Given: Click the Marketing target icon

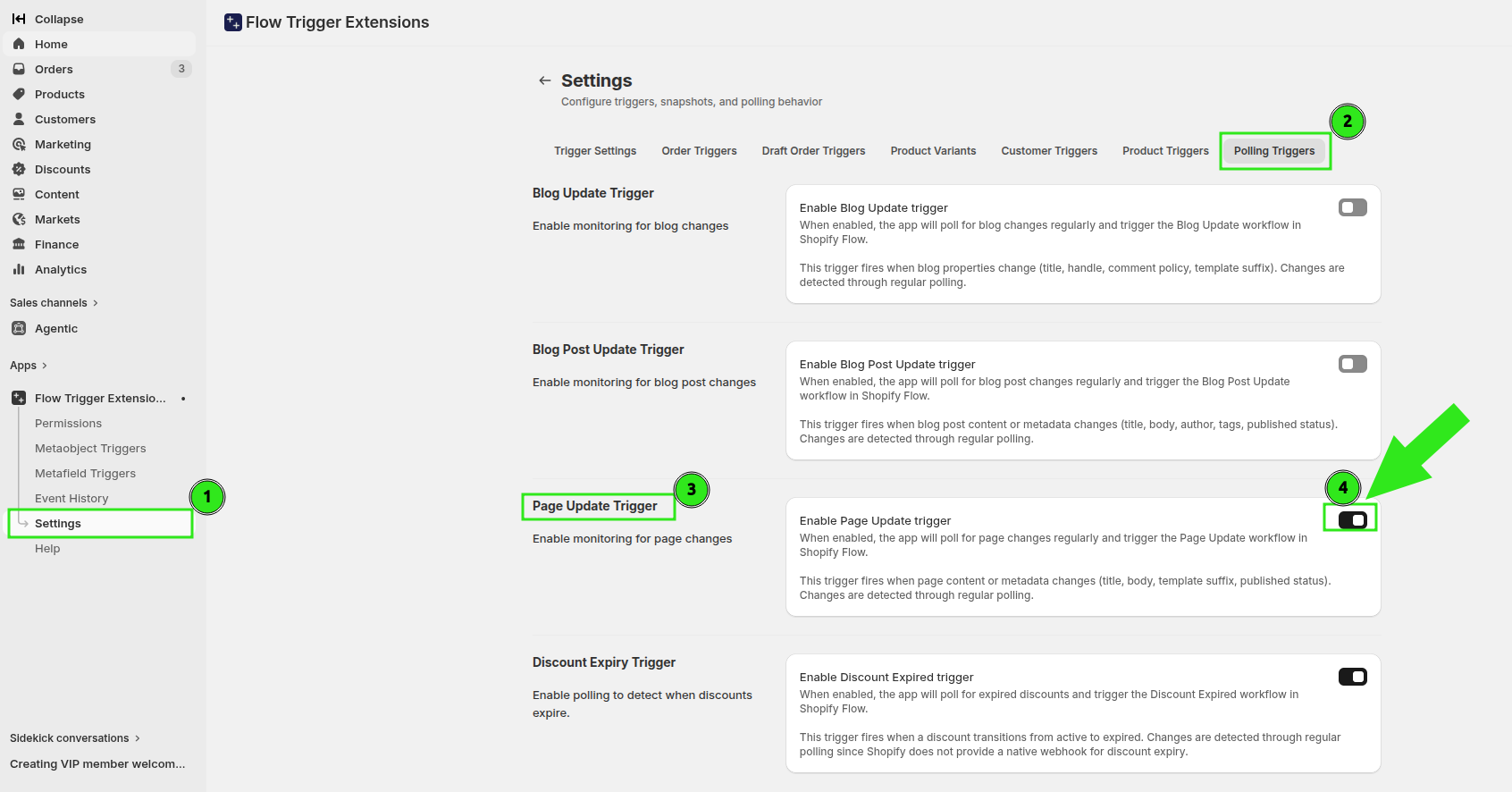Looking at the screenshot, I should pyautogui.click(x=19, y=144).
